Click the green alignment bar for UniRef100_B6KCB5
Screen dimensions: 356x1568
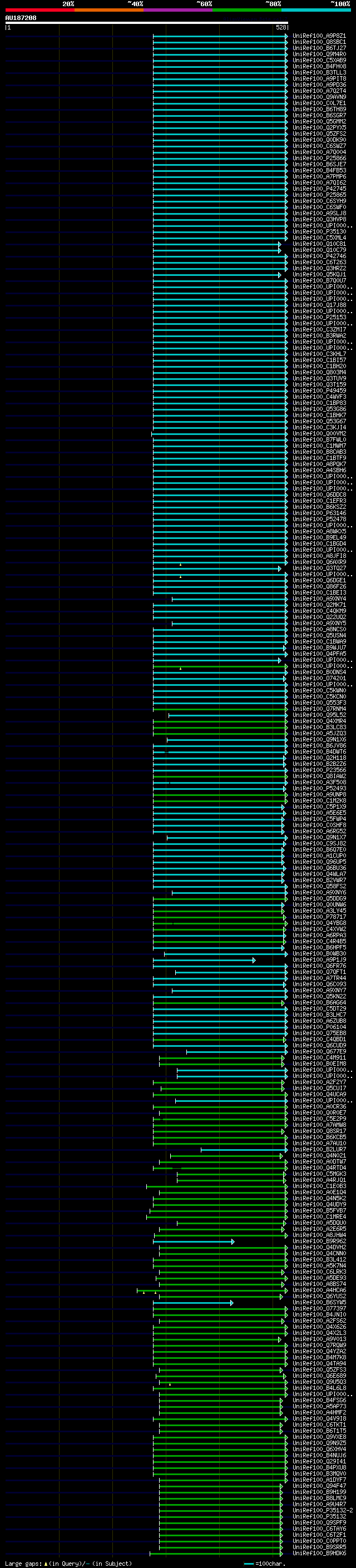[220, 1137]
